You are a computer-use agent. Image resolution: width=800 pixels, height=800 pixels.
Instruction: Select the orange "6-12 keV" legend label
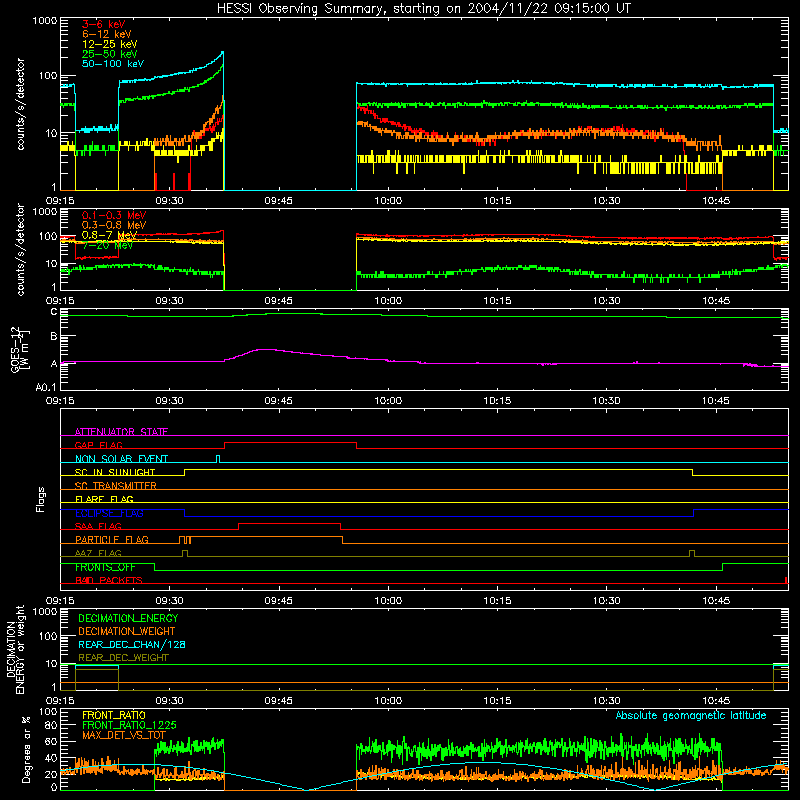(107, 34)
